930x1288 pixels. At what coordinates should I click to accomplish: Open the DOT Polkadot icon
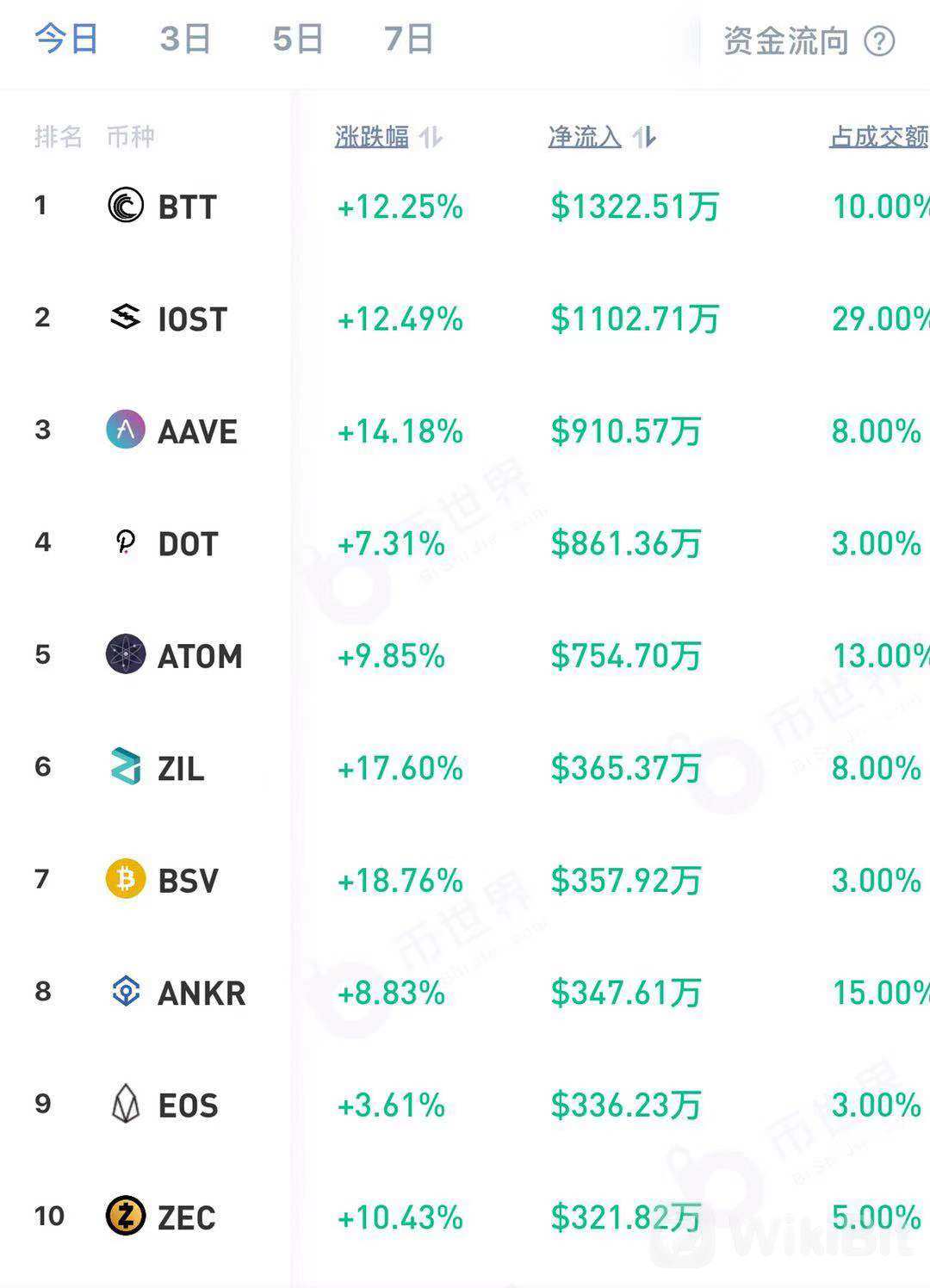coord(126,542)
